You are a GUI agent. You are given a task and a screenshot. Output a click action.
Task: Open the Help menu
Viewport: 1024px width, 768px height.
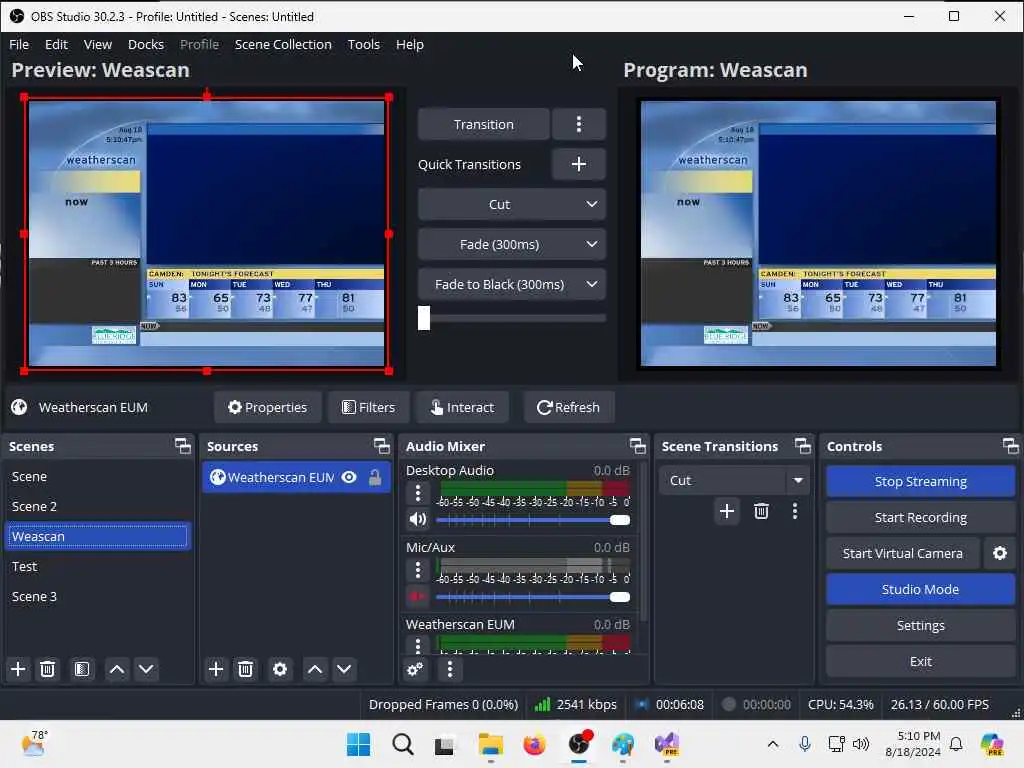(x=409, y=44)
